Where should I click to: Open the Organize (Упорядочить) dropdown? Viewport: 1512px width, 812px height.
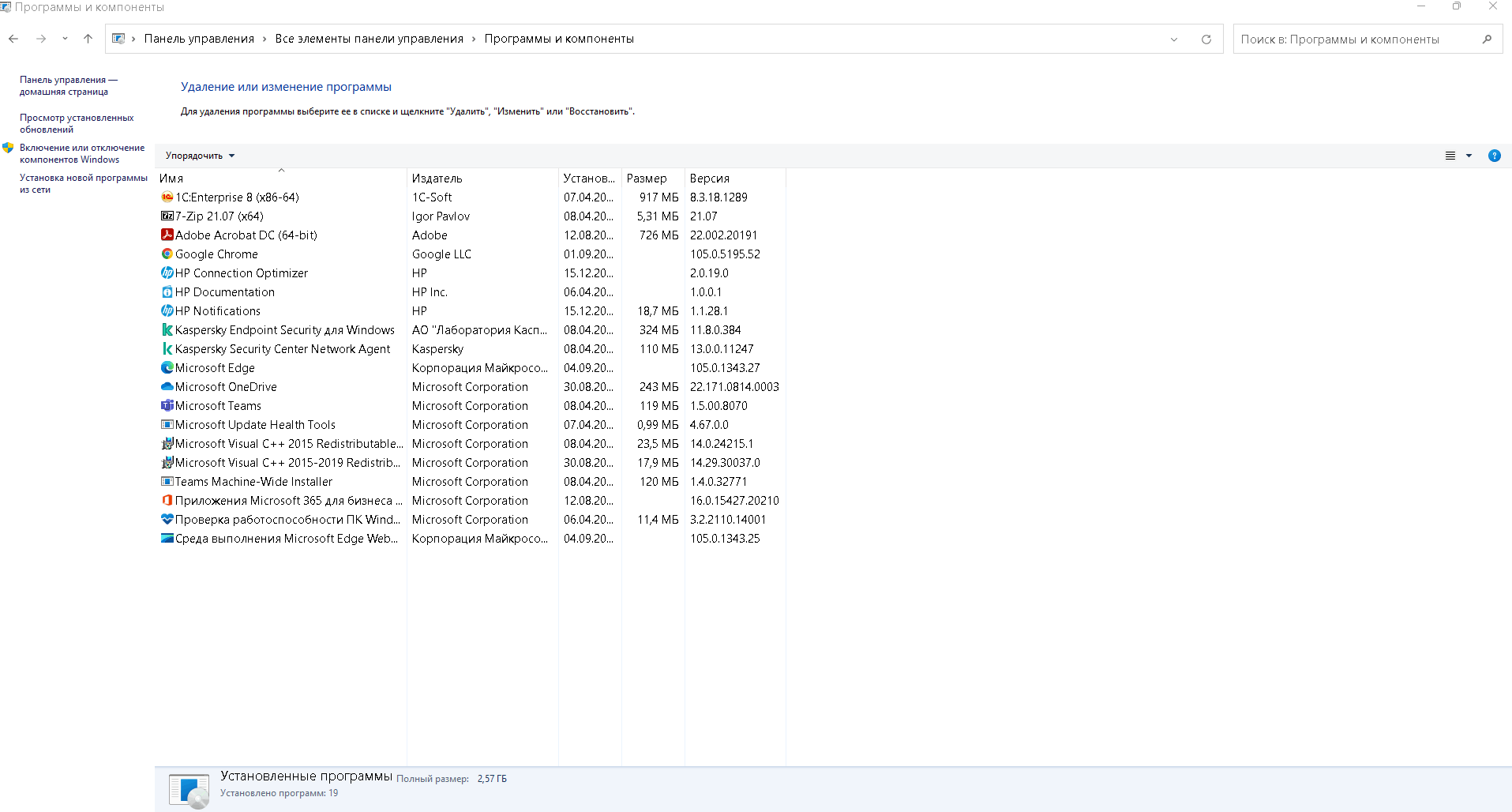coord(200,156)
